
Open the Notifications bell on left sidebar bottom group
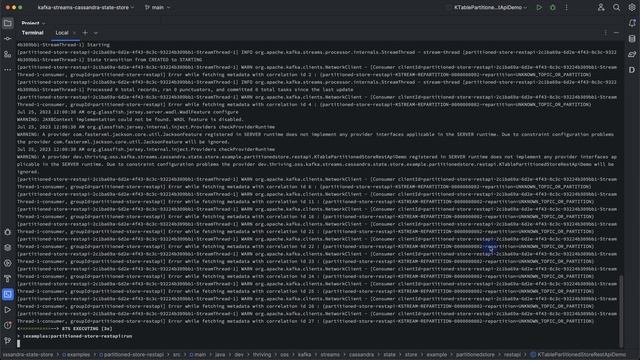8,232
